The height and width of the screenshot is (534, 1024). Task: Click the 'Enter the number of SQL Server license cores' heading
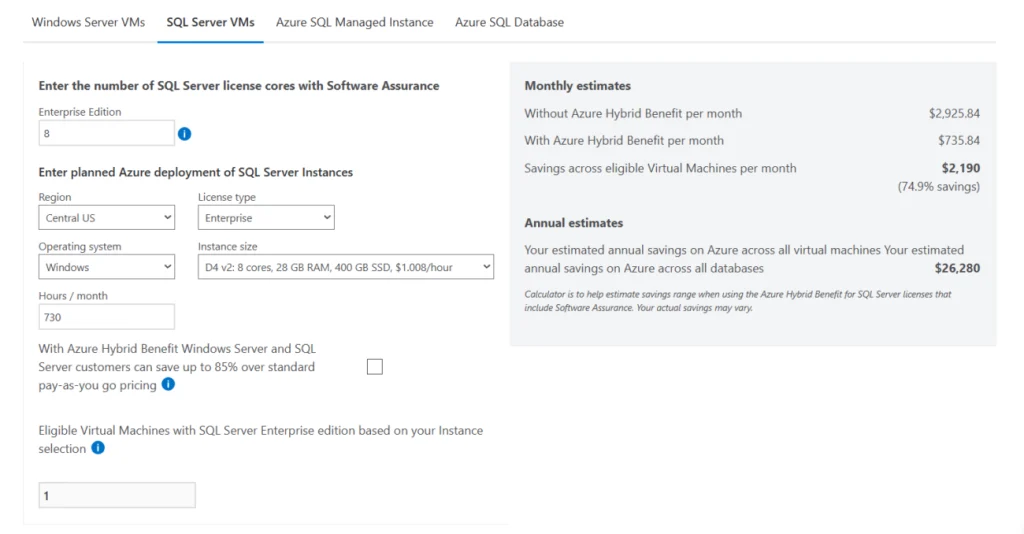click(238, 86)
